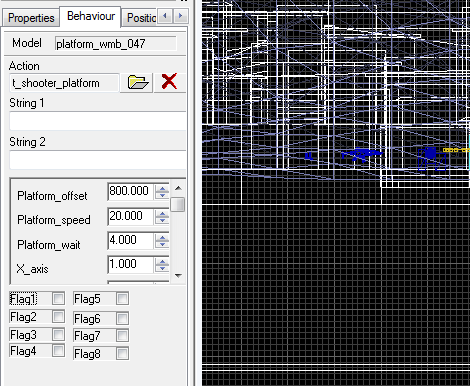Viewport: 470px width, 386px height.
Task: Tick the Flag8 checkbox
Action: [x=122, y=353]
